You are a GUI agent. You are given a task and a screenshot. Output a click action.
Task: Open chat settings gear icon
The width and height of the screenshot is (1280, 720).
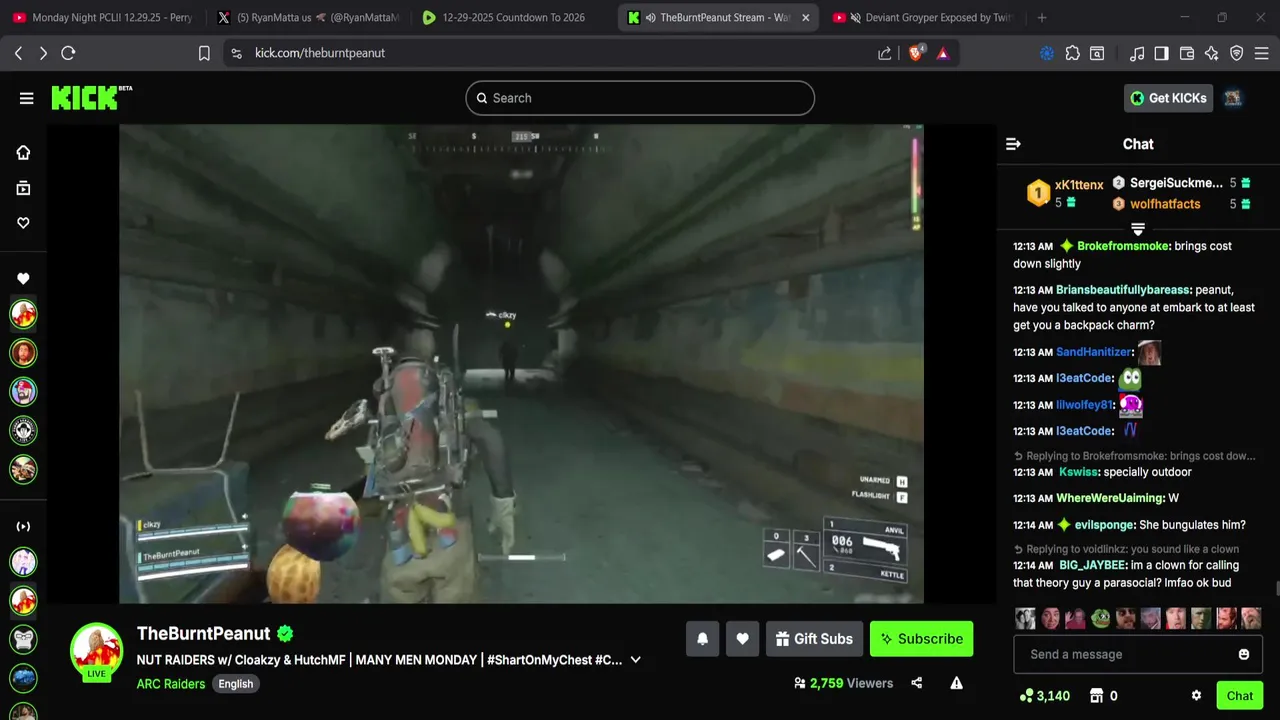tap(1196, 696)
